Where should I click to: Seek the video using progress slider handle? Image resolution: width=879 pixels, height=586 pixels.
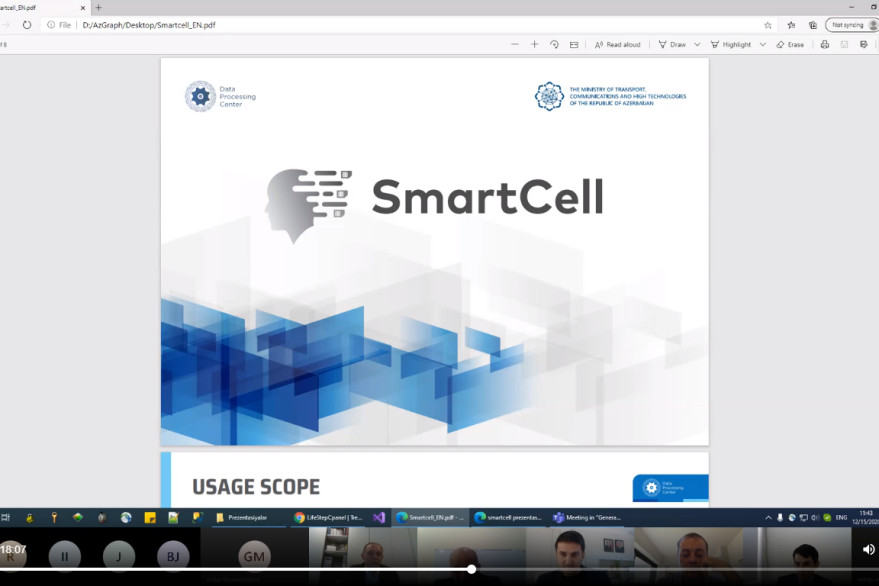471,569
